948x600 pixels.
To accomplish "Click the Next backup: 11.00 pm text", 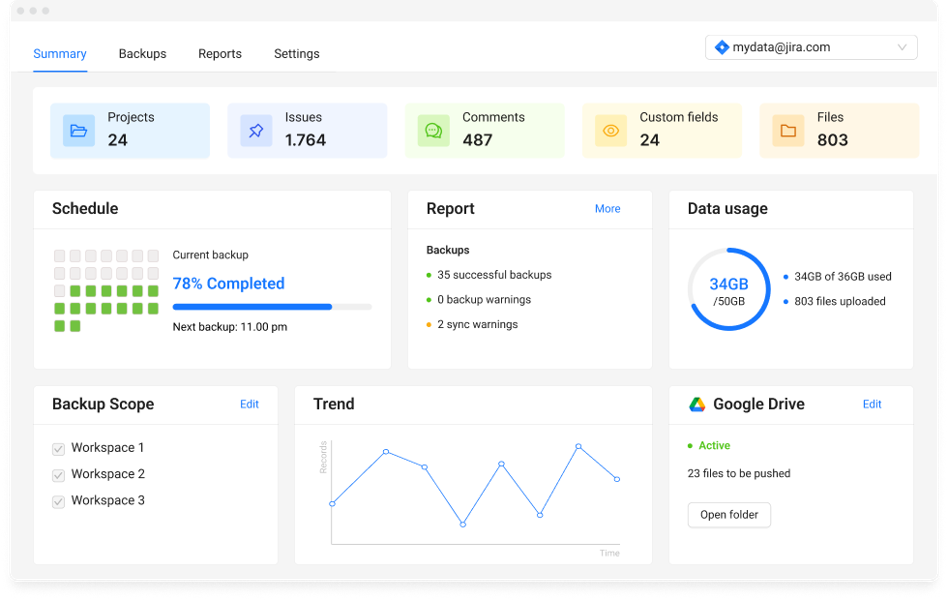I will [230, 327].
